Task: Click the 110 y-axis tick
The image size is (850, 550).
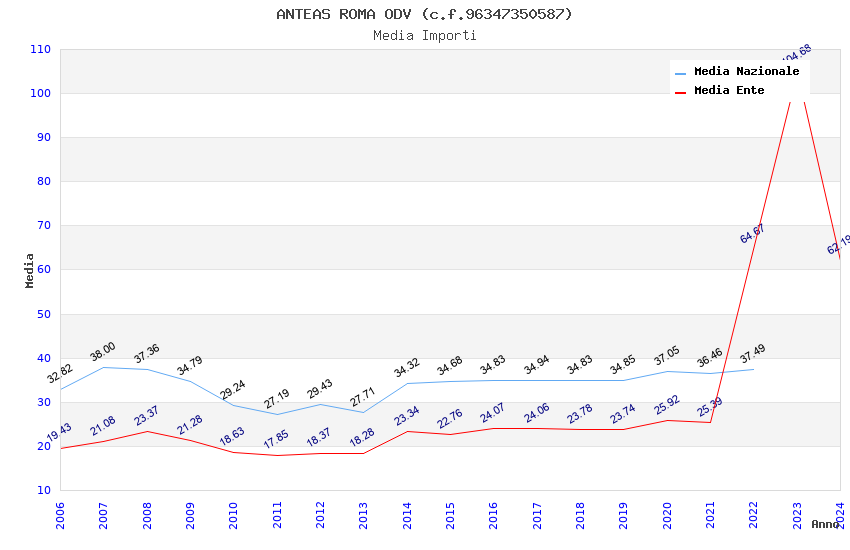Action: [x=40, y=49]
